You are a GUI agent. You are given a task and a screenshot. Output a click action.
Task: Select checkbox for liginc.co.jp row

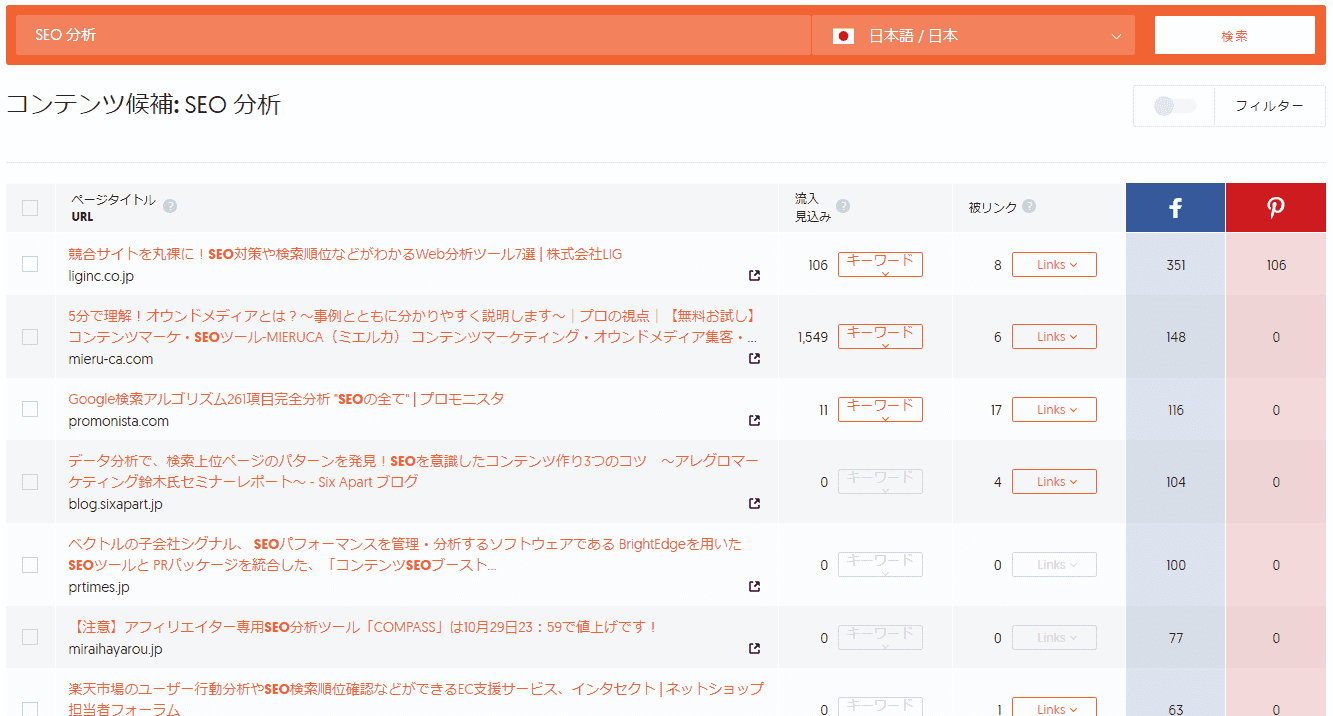30,264
